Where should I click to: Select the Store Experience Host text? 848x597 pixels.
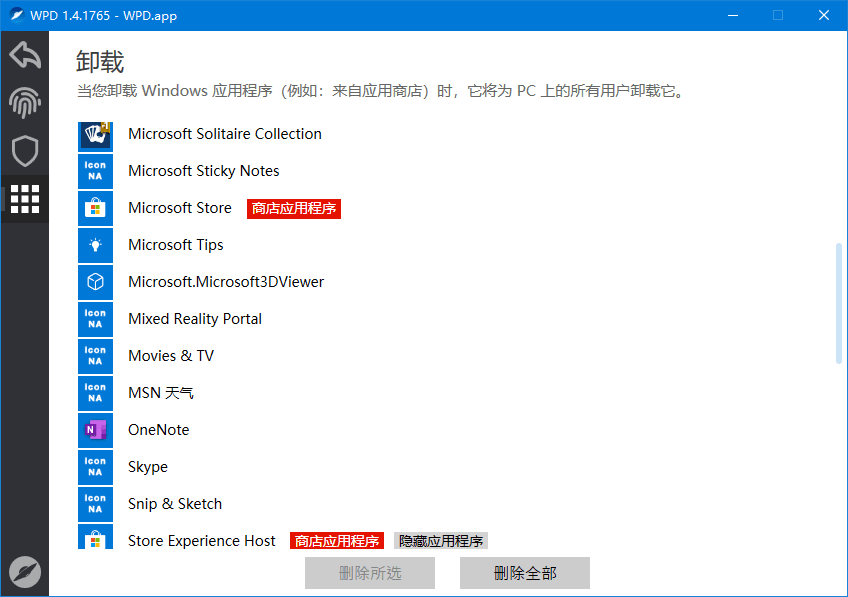tap(202, 541)
